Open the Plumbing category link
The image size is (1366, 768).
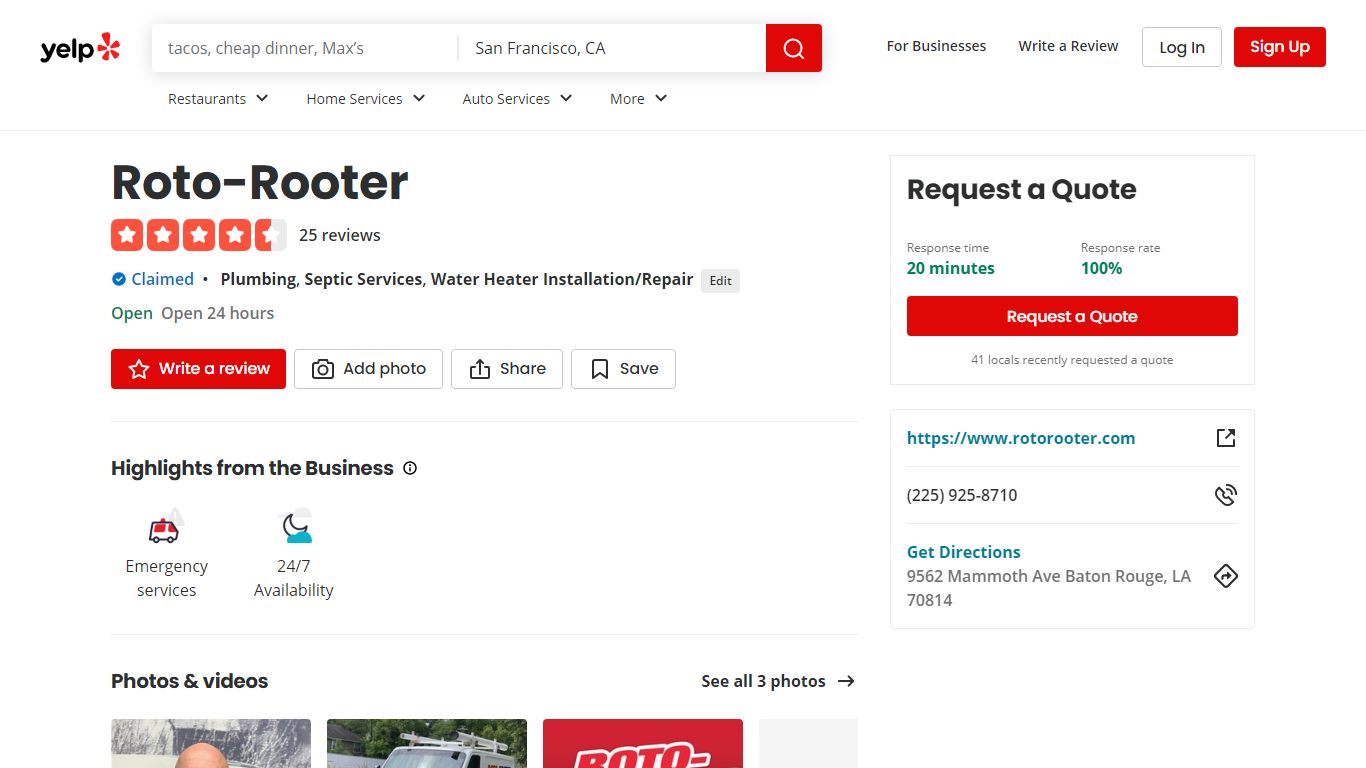(x=258, y=279)
